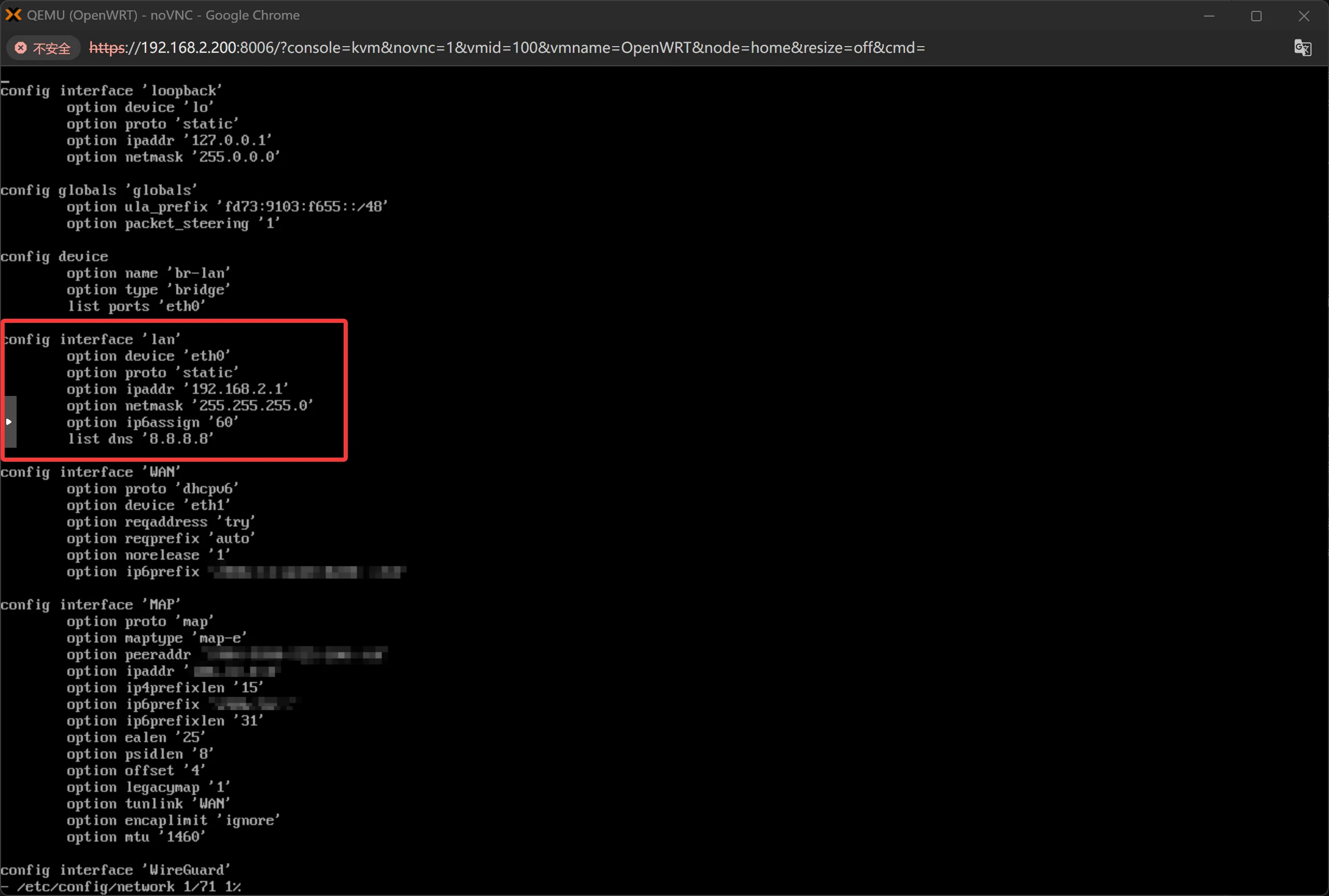This screenshot has height=896, width=1329.
Task: Click the noVNC logo in title bar
Action: [x=12, y=15]
